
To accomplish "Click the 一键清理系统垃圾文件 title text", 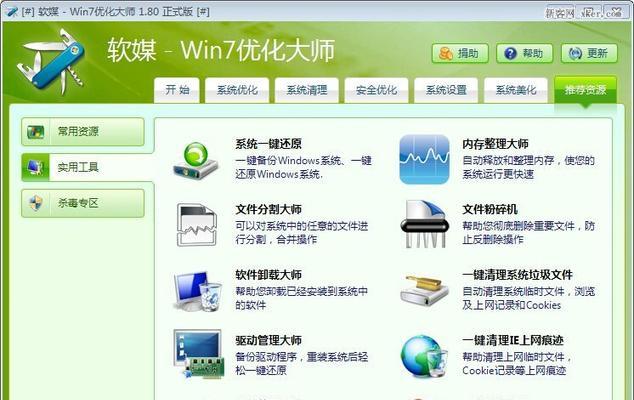I will tap(517, 275).
